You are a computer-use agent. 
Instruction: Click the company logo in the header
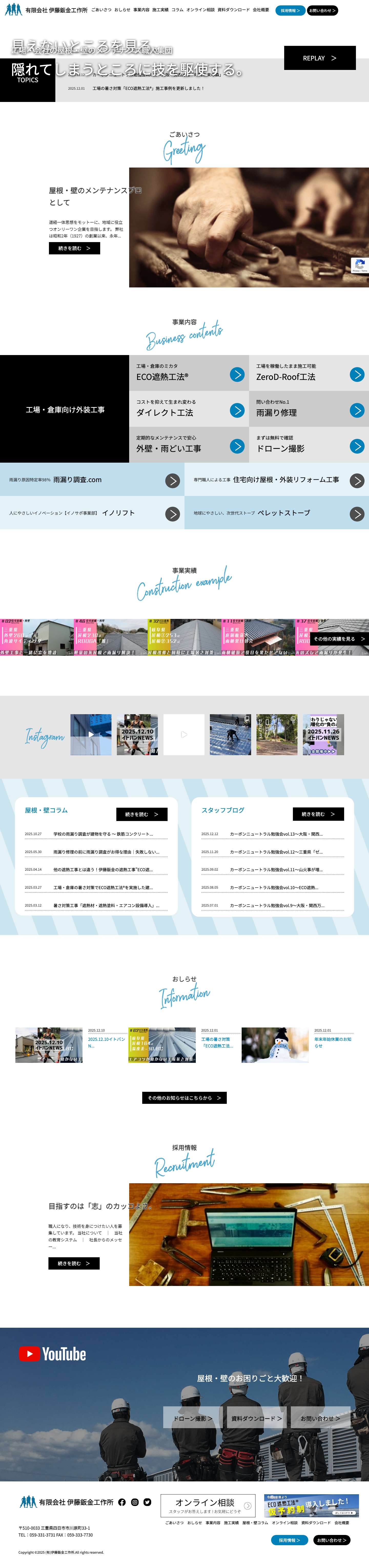(x=46, y=10)
